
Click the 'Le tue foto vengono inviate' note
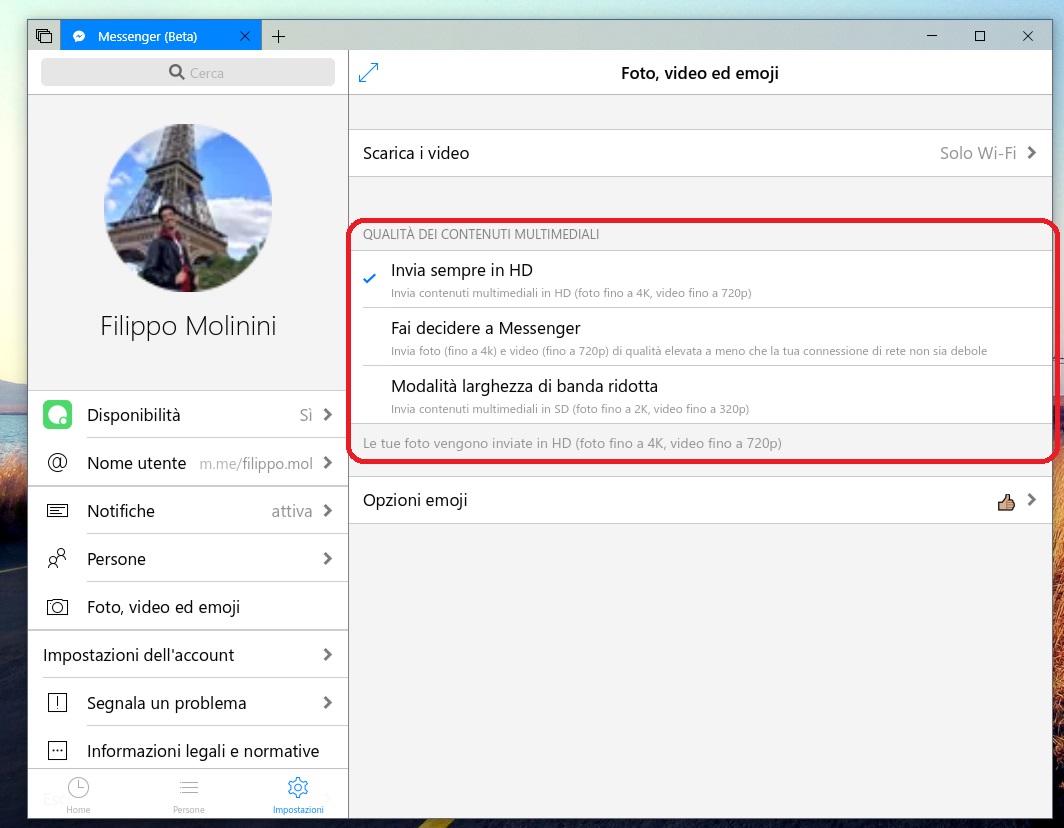(572, 443)
